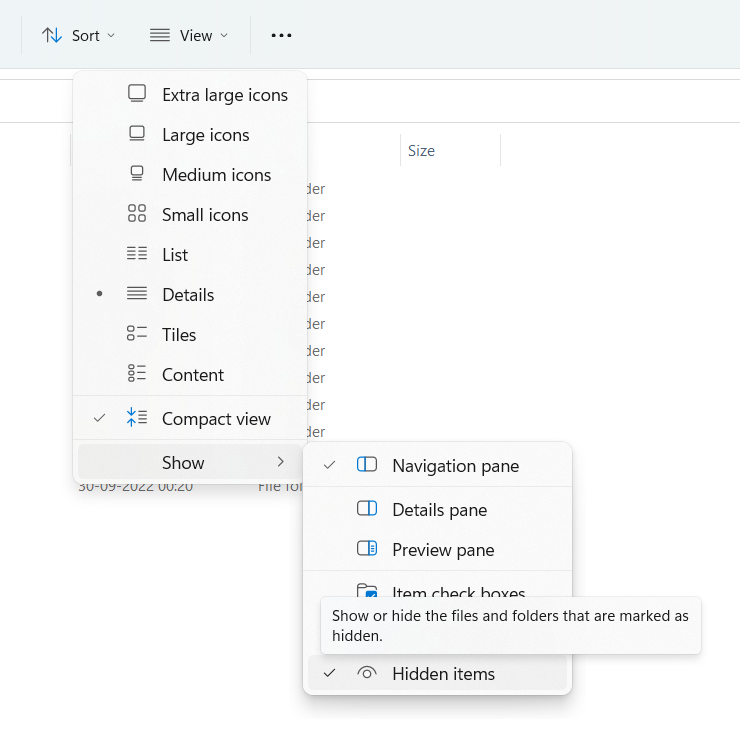Choose the Medium icons layout icon
740x751 pixels.
[137, 174]
